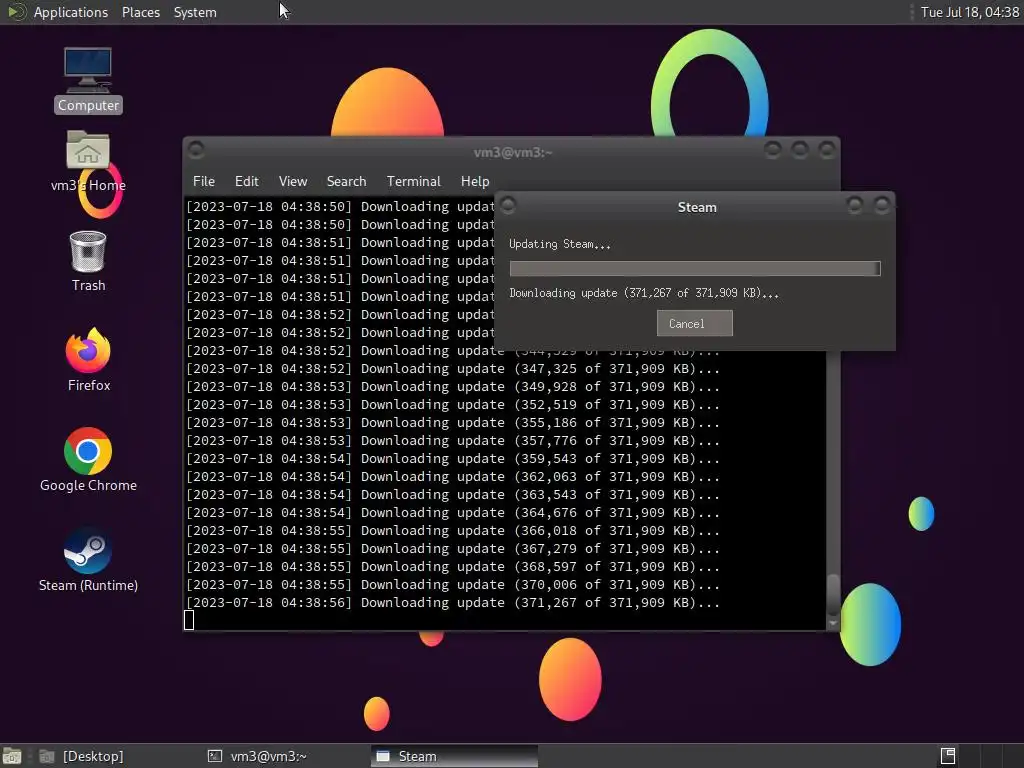This screenshot has width=1024, height=768.
Task: Click the window menu button on Steam dialog
Action: point(508,206)
